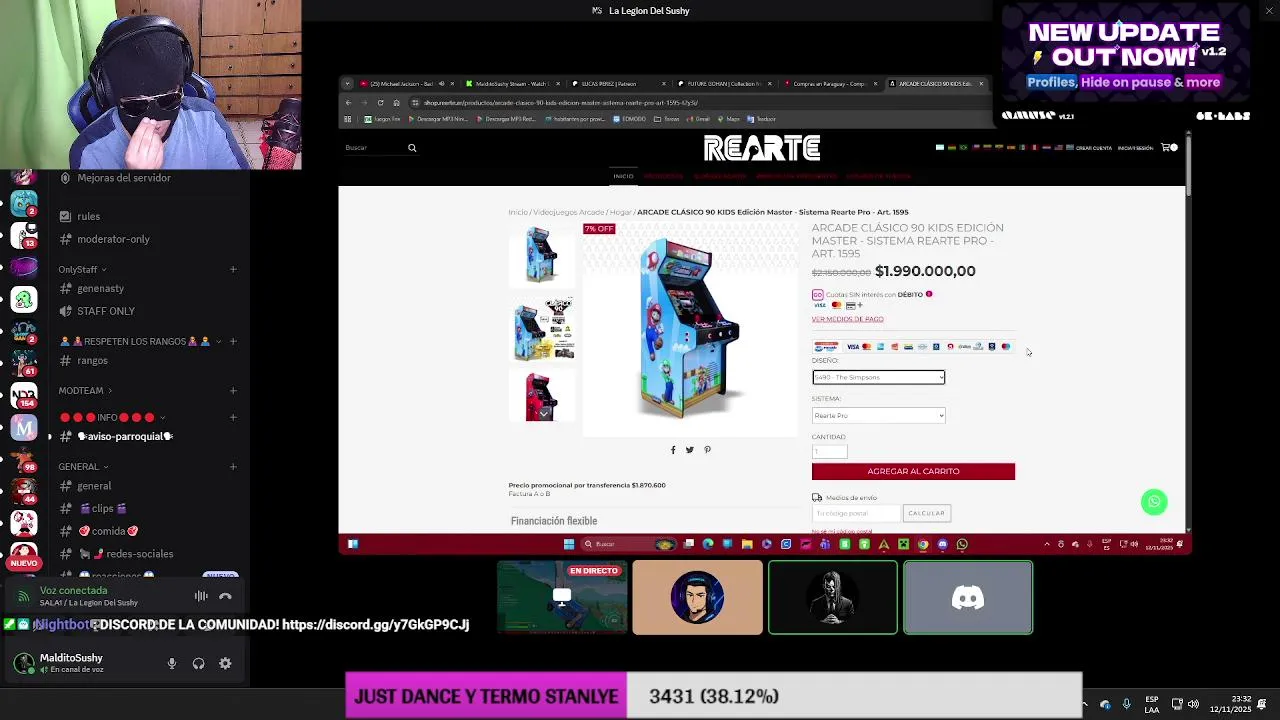Reload the browser page
Image resolution: width=1280 pixels, height=720 pixels.
380,103
